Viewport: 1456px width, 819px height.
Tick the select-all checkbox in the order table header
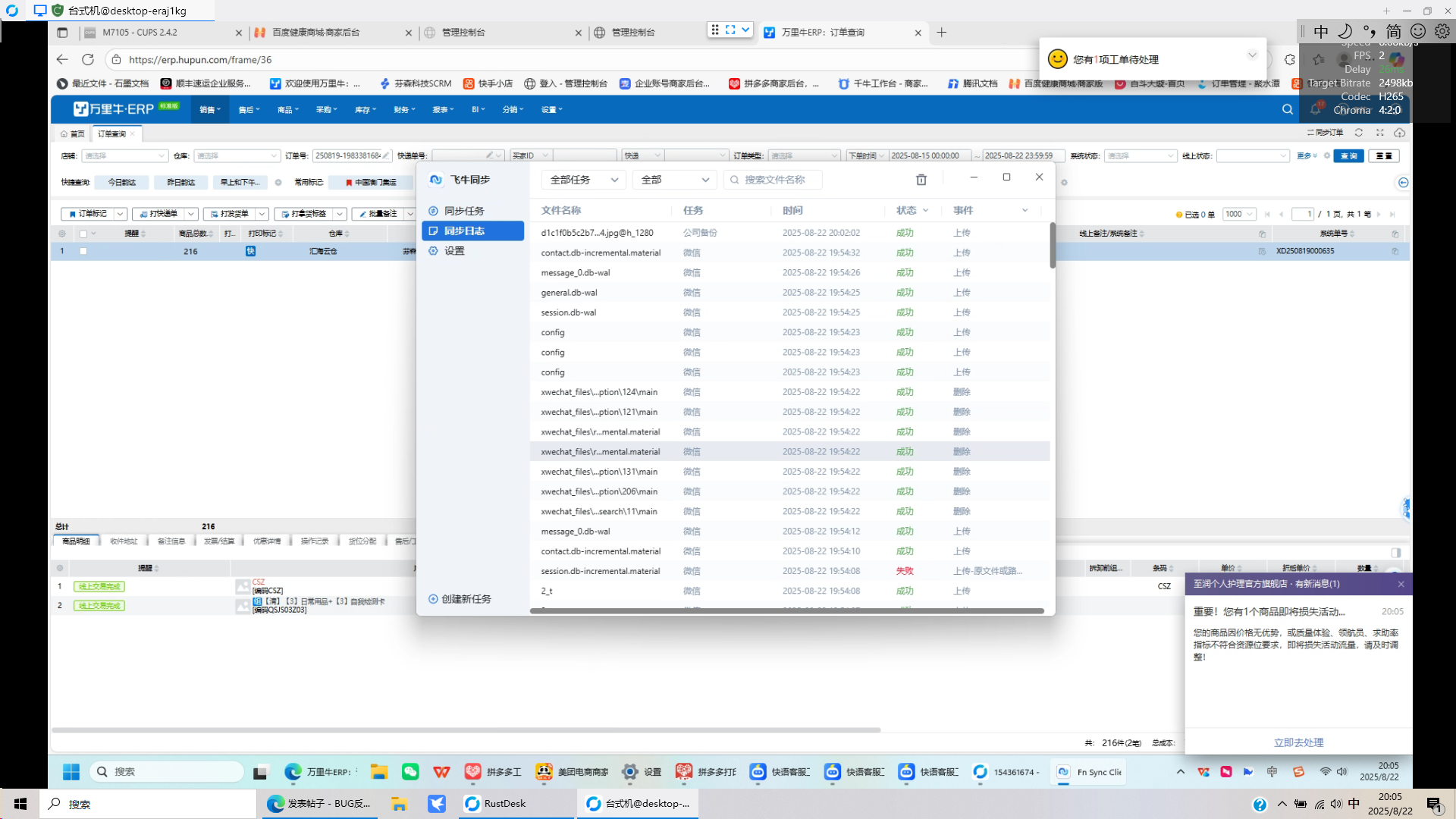83,234
